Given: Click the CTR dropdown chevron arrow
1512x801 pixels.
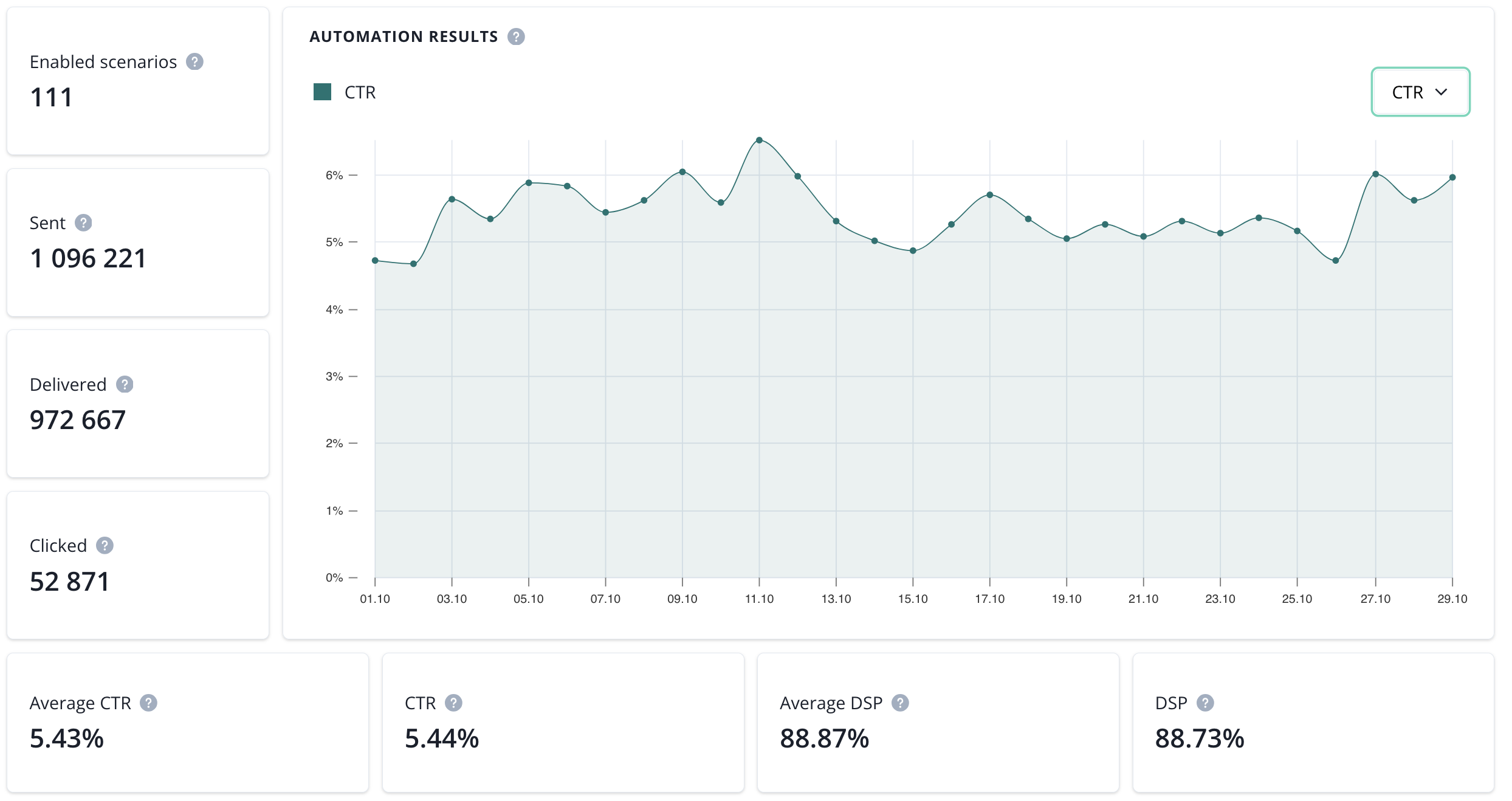Looking at the screenshot, I should coord(1441,92).
